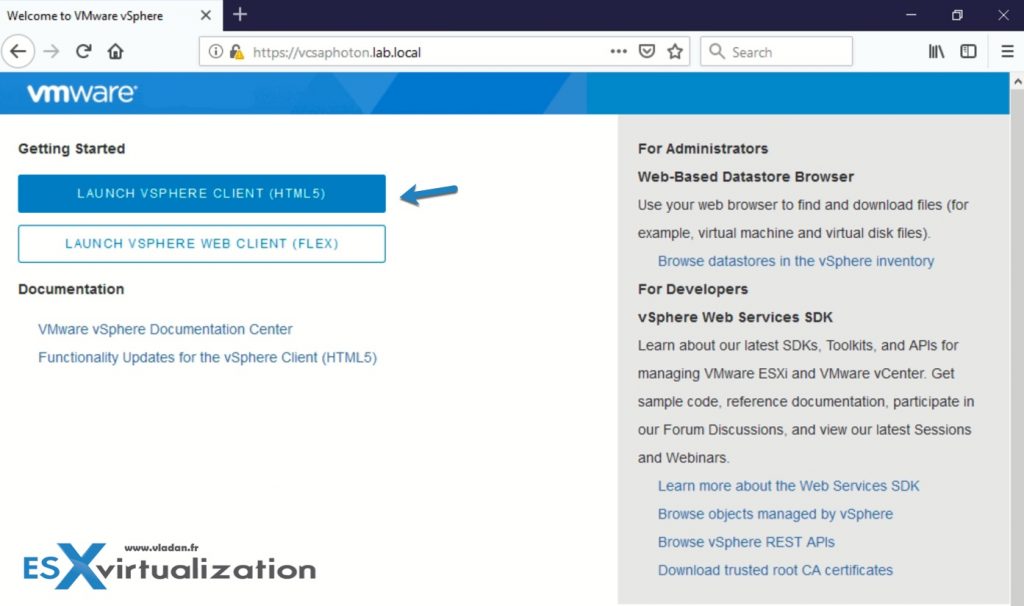Bookmark this page with the star icon
Image resolution: width=1024 pixels, height=606 pixels.
pos(675,51)
